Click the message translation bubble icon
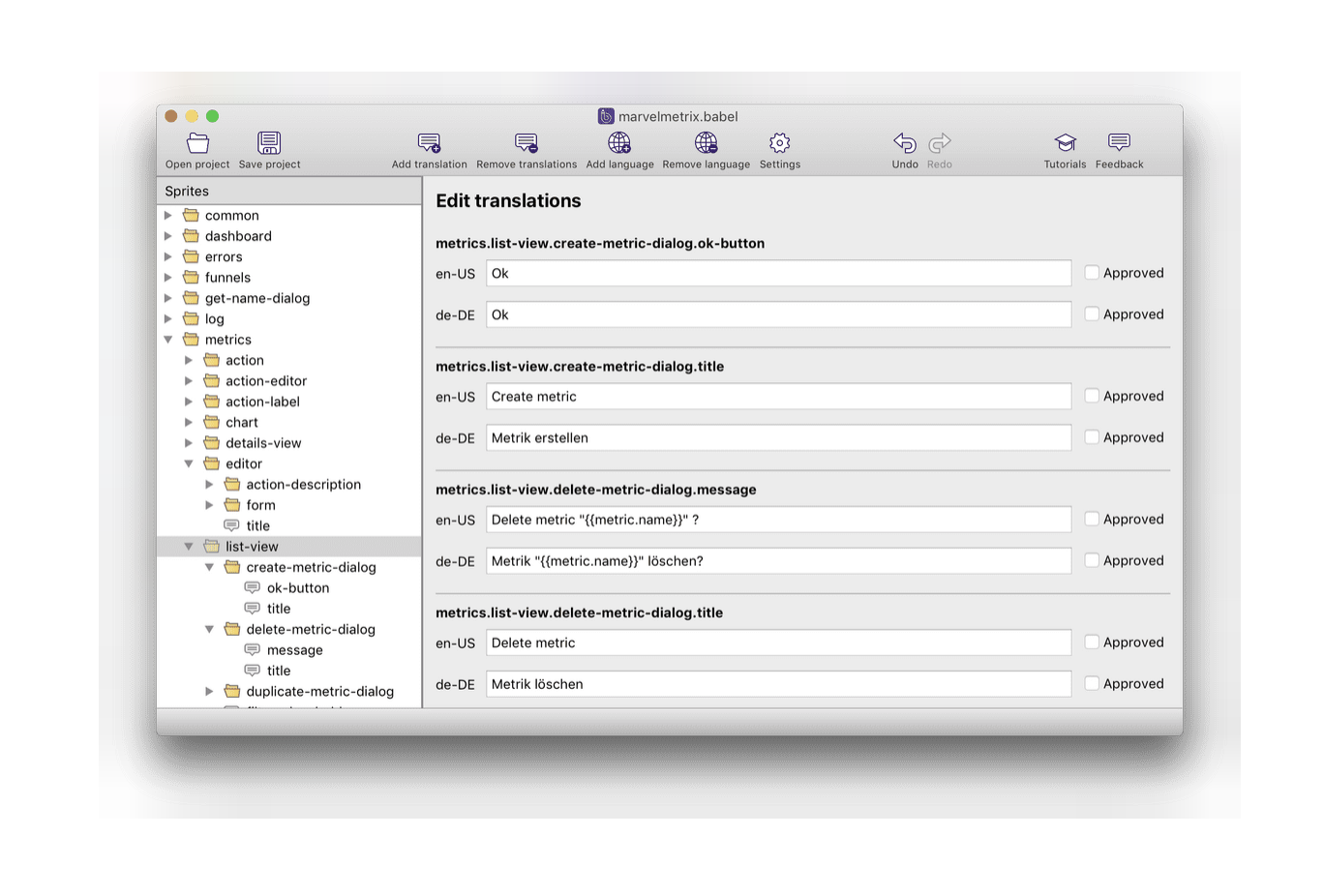Image resolution: width=1324 pixels, height=896 pixels. pos(253,649)
